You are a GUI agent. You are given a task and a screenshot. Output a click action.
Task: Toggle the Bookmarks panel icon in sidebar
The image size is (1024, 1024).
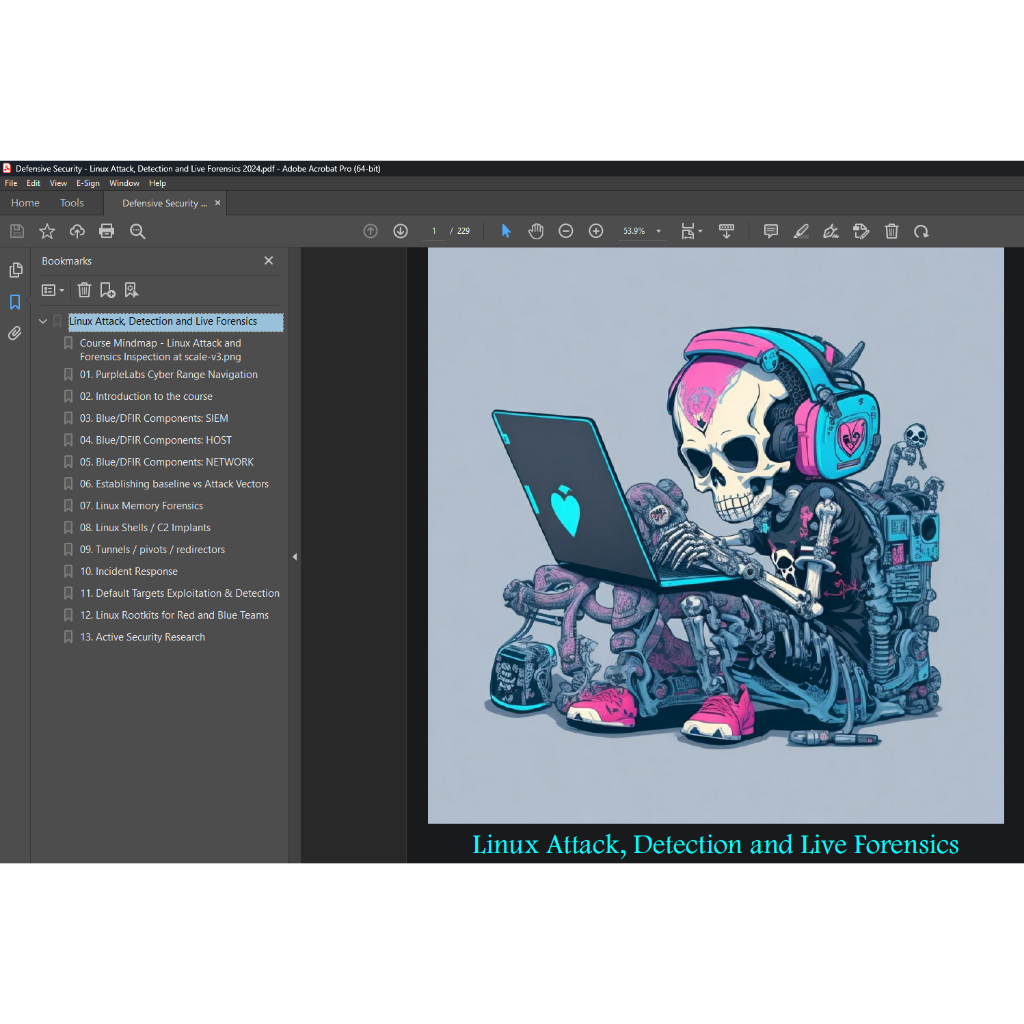point(15,302)
